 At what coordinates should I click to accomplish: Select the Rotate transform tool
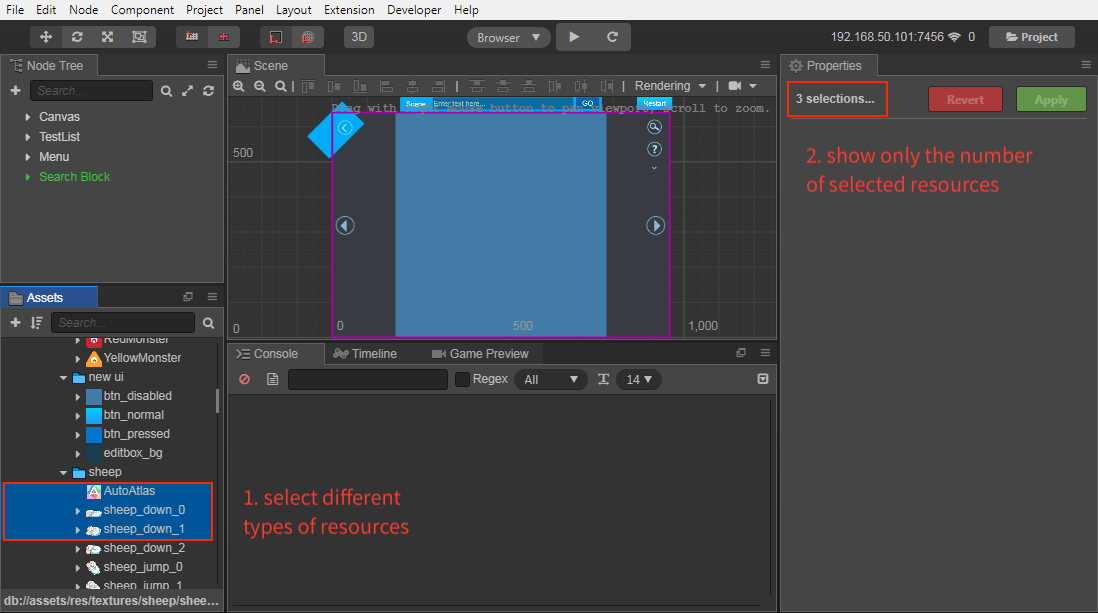(x=77, y=37)
